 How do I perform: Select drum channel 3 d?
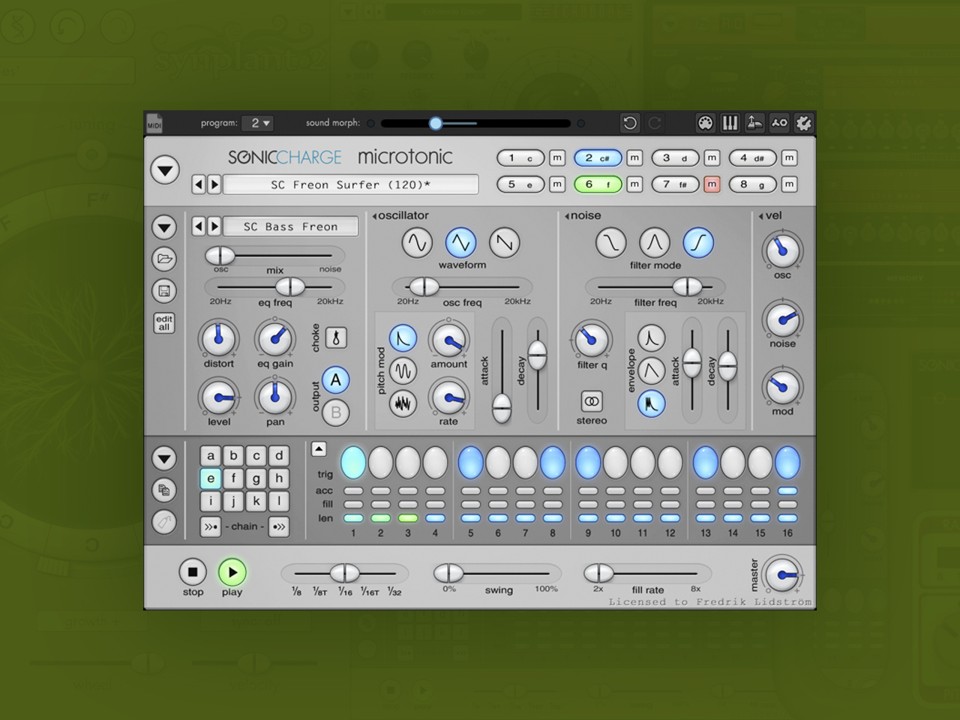[x=675, y=158]
